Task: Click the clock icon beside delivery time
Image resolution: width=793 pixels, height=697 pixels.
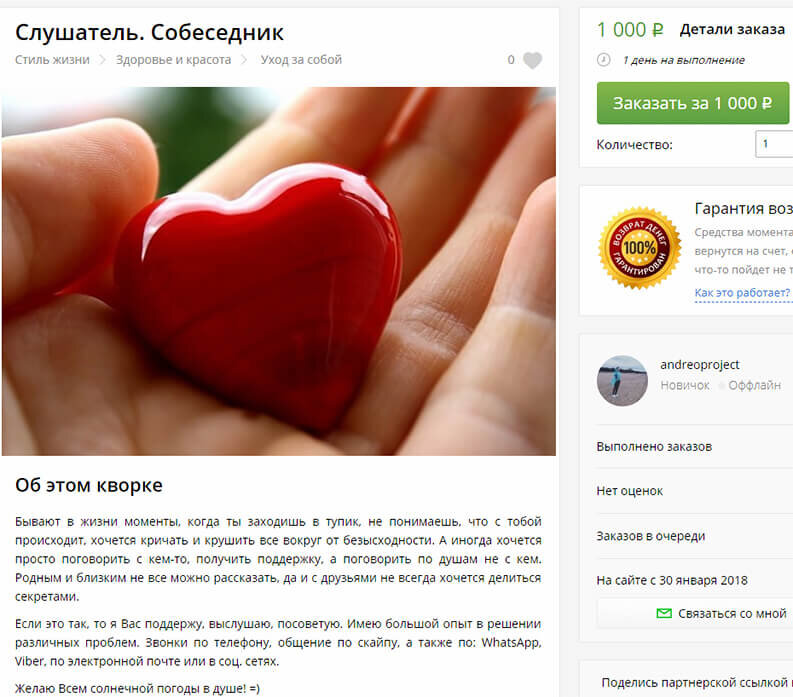Action: tap(603, 60)
